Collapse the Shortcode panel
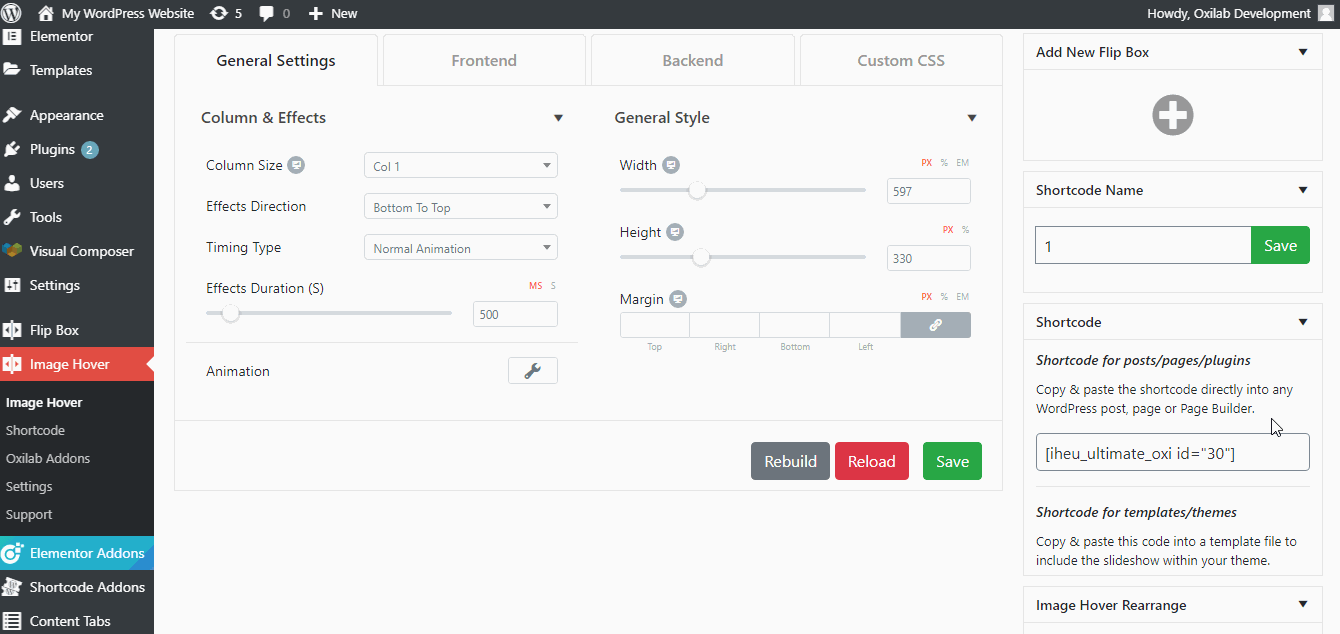Image resolution: width=1340 pixels, height=634 pixels. tap(1303, 322)
